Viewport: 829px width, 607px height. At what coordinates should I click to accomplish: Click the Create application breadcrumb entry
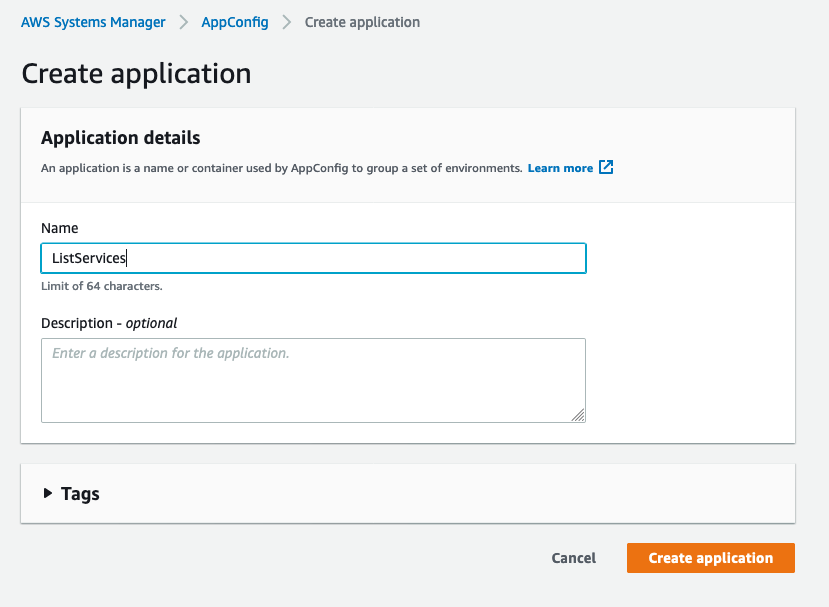(362, 21)
